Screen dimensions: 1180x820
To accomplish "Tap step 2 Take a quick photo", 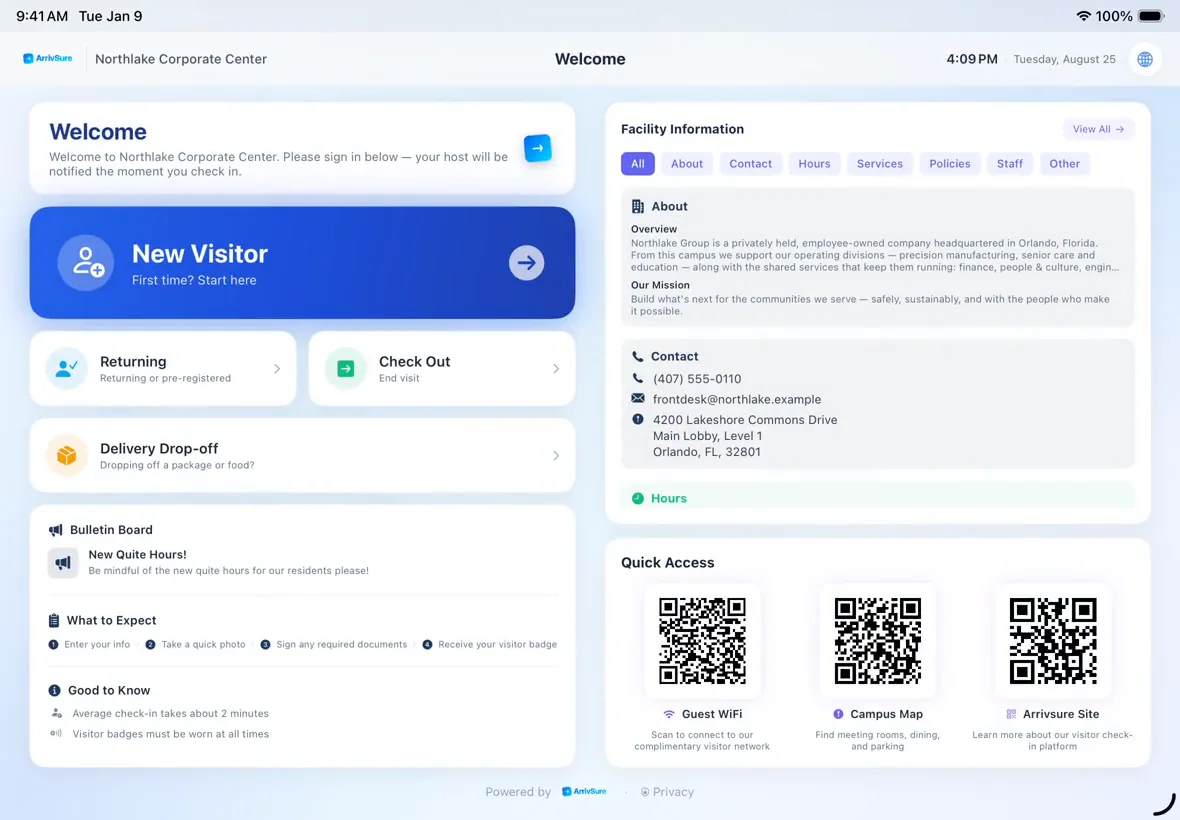I will point(196,644).
